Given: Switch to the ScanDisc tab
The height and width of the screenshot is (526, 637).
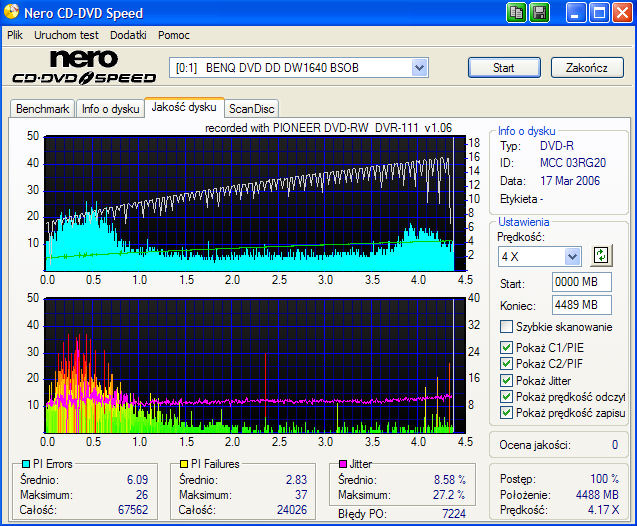Looking at the screenshot, I should click(251, 109).
